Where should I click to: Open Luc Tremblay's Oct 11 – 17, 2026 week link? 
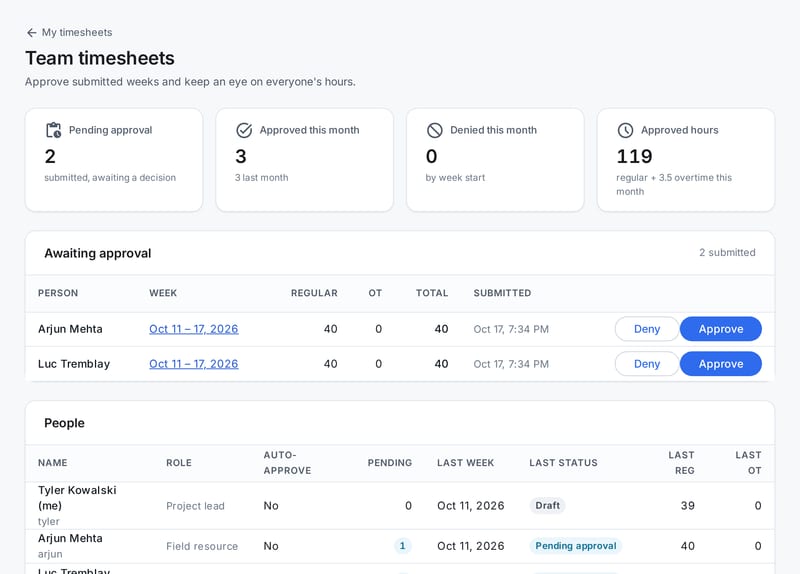pyautogui.click(x=193, y=364)
